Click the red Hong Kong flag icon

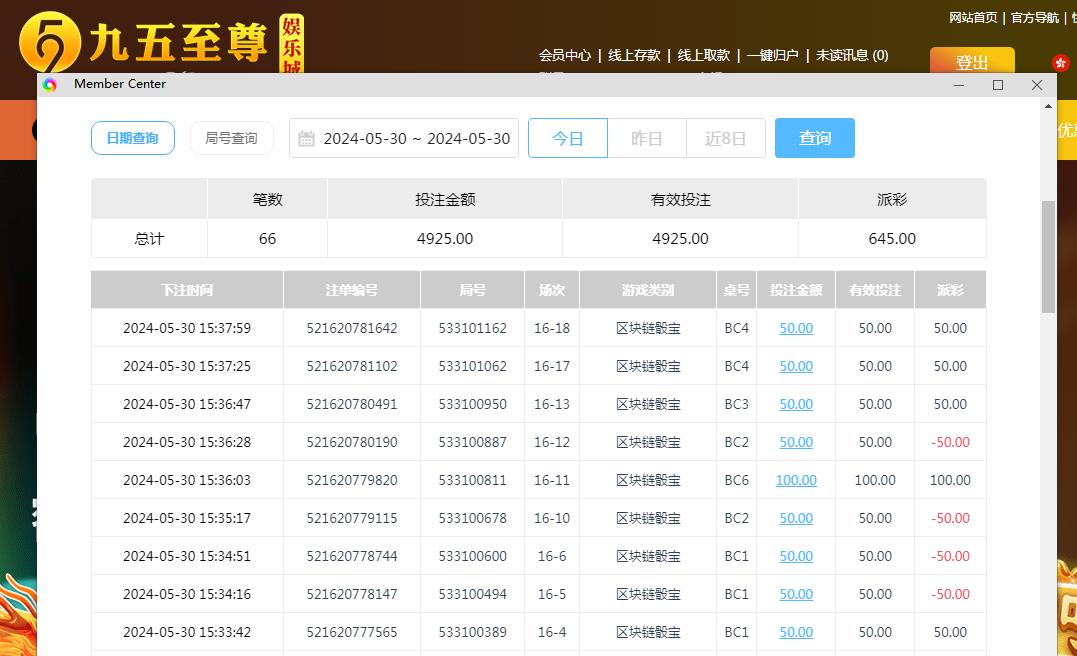pos(1059,63)
